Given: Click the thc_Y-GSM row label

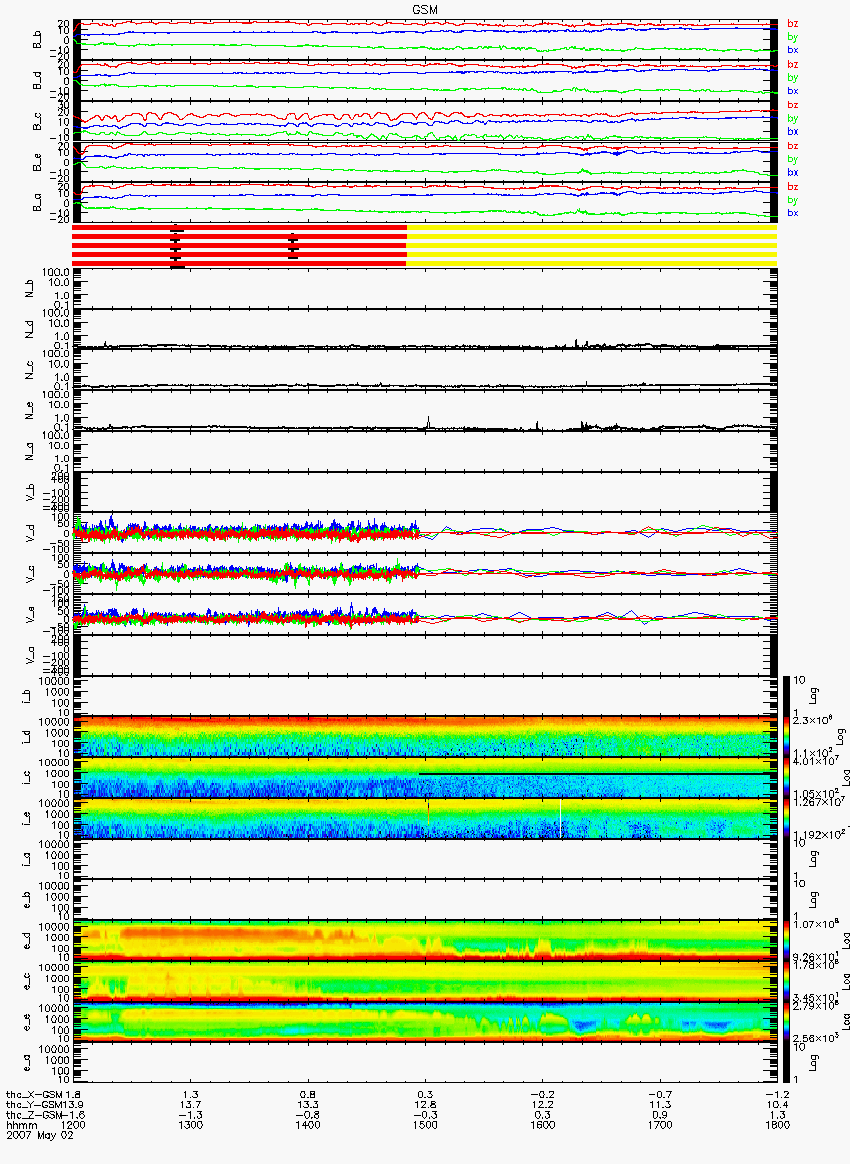Looking at the screenshot, I should click(34, 1105).
